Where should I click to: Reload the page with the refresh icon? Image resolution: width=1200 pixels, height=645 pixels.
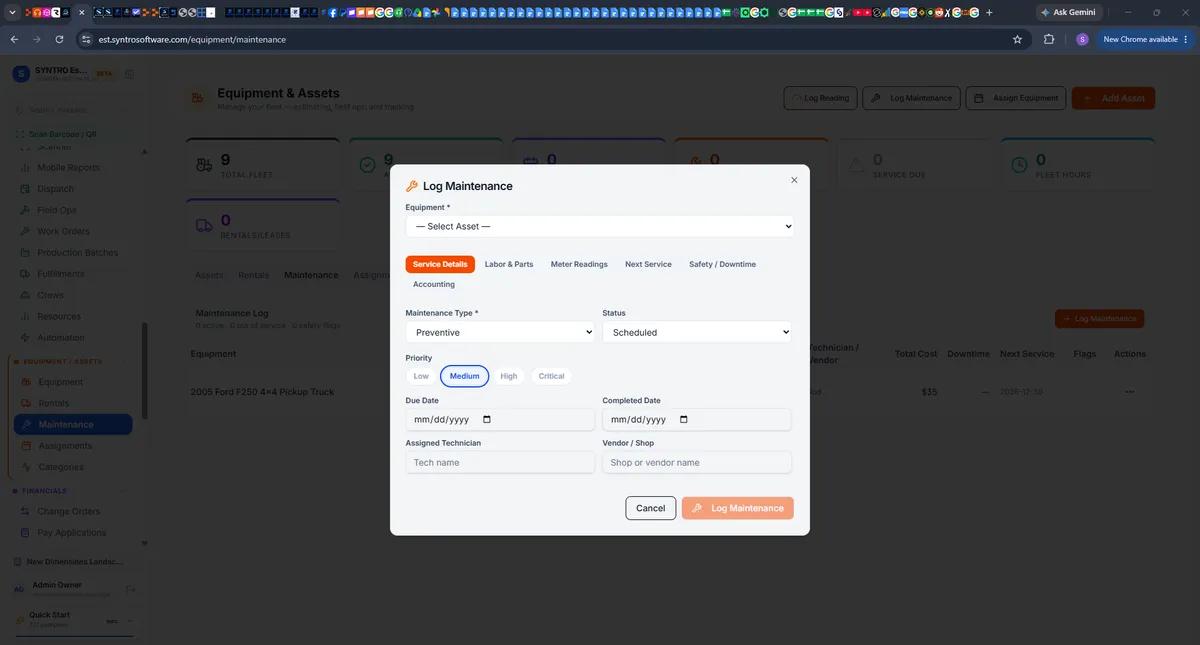[x=60, y=39]
